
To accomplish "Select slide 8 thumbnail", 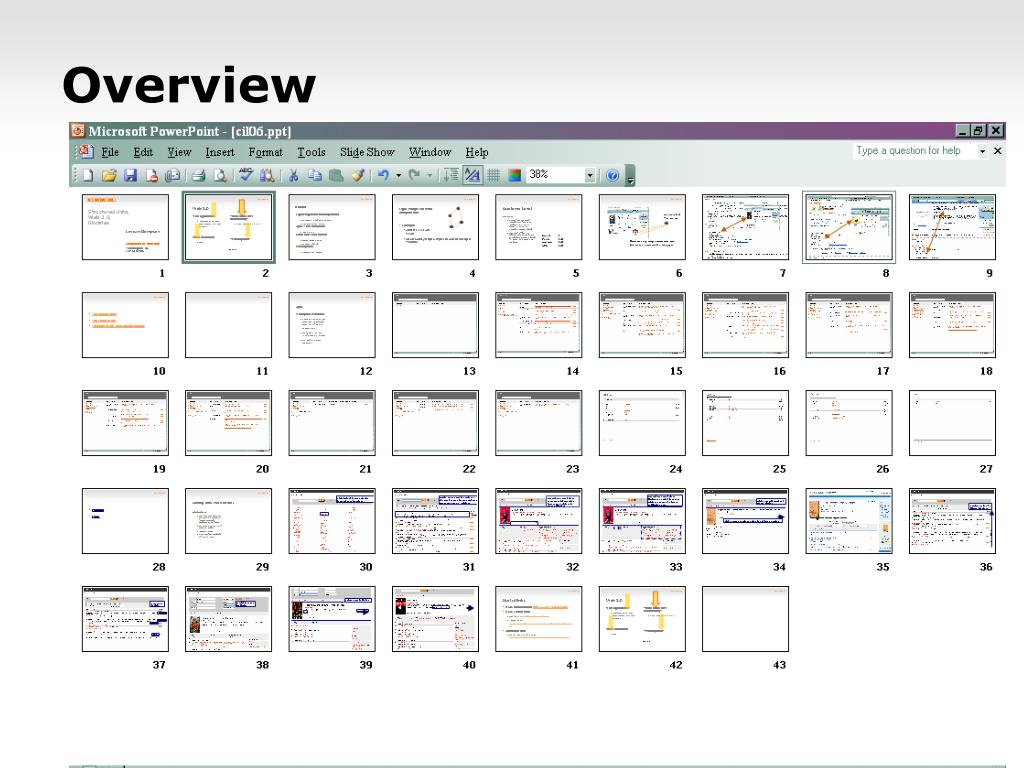I will (849, 227).
